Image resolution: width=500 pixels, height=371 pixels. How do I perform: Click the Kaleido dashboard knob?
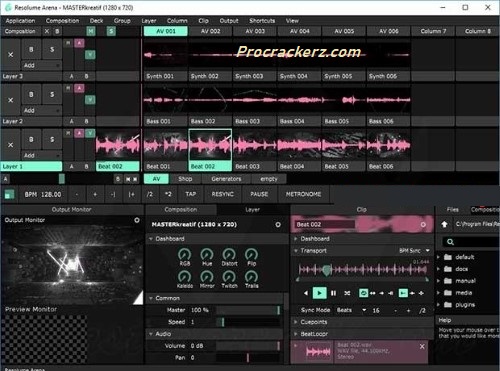coord(184,277)
